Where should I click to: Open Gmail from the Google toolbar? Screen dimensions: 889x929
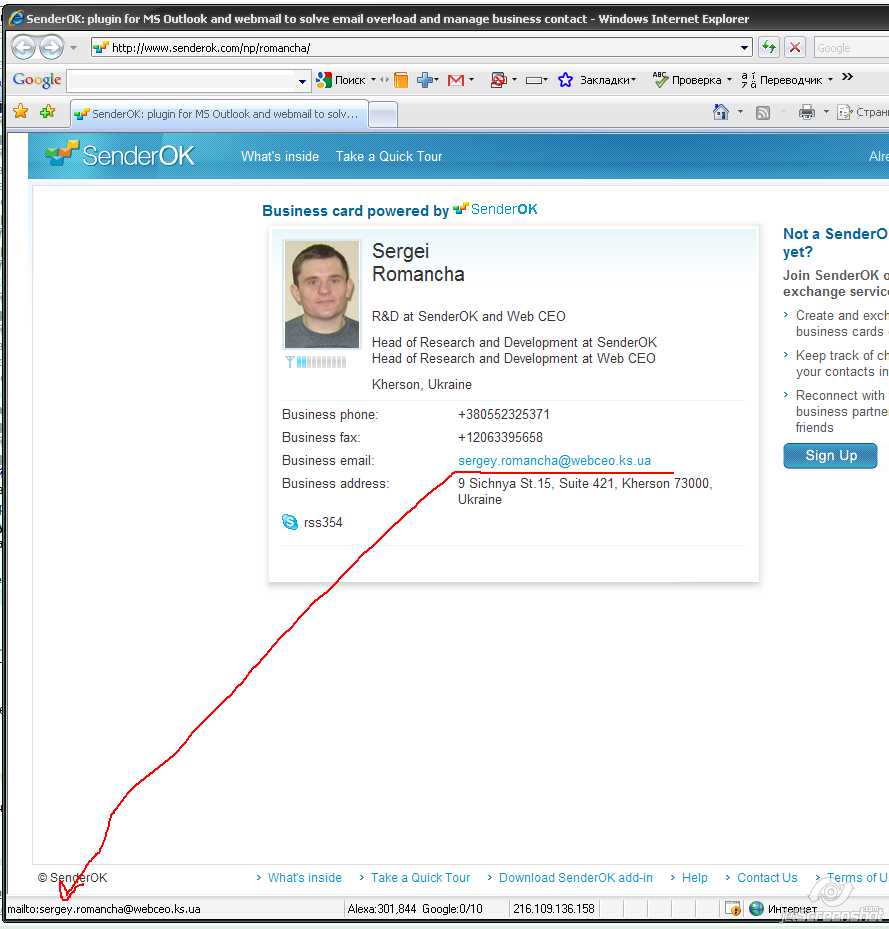coord(456,80)
